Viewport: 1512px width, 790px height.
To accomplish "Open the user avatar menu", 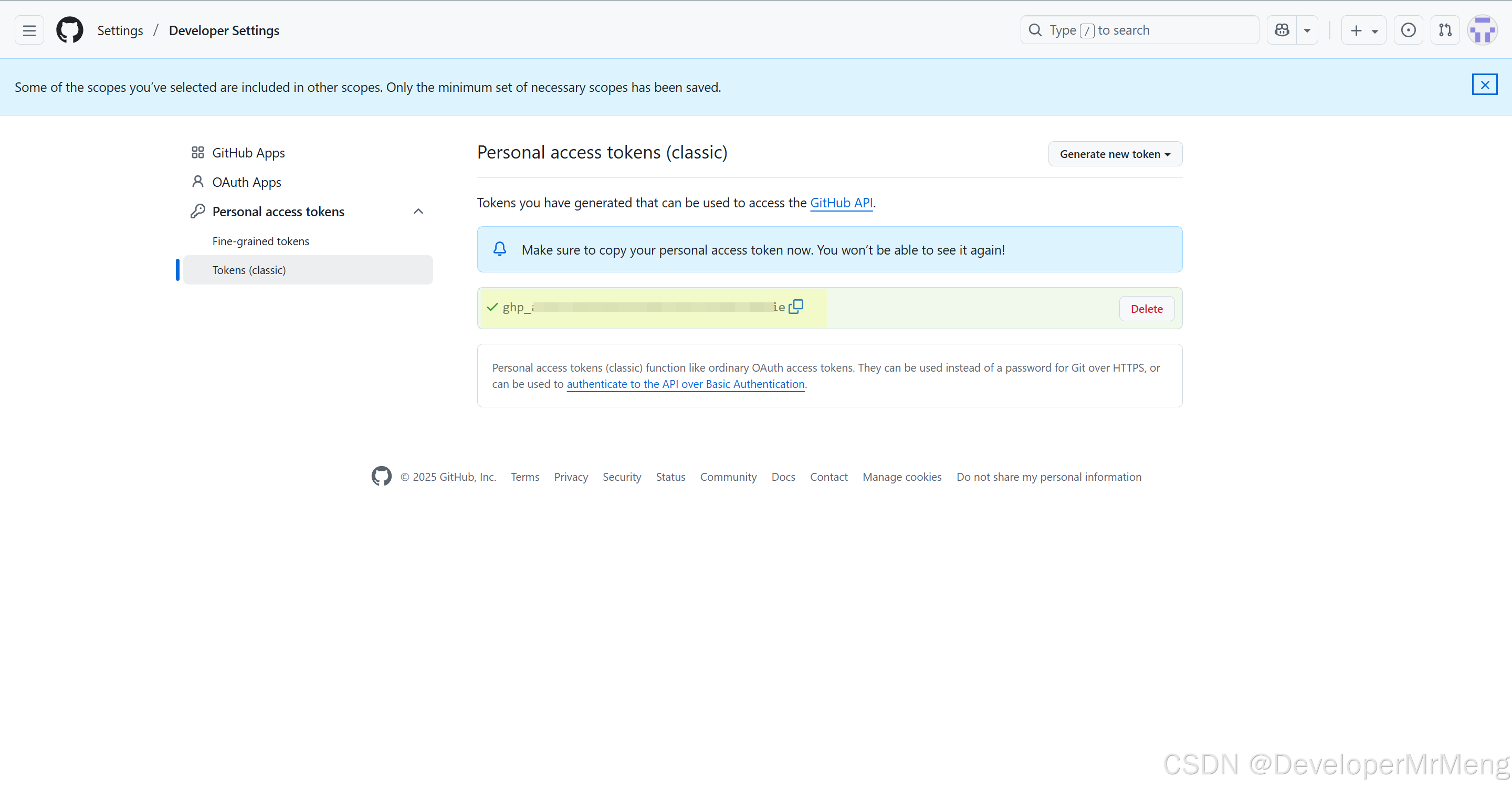I will [1482, 30].
